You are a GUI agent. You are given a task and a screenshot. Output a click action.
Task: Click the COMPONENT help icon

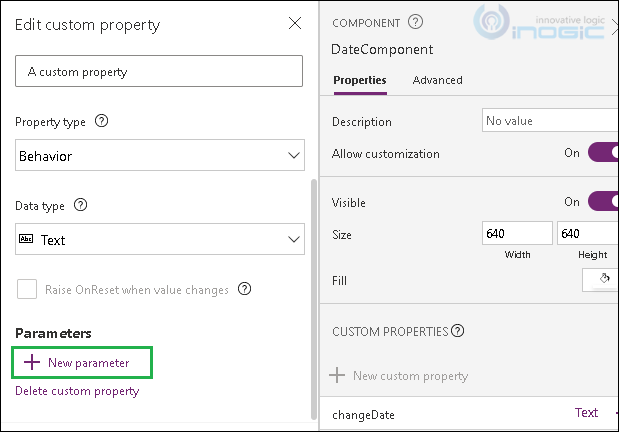pyautogui.click(x=415, y=22)
